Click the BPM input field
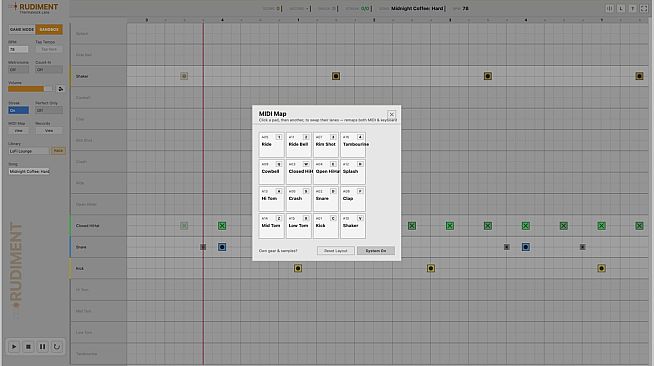 (18, 49)
